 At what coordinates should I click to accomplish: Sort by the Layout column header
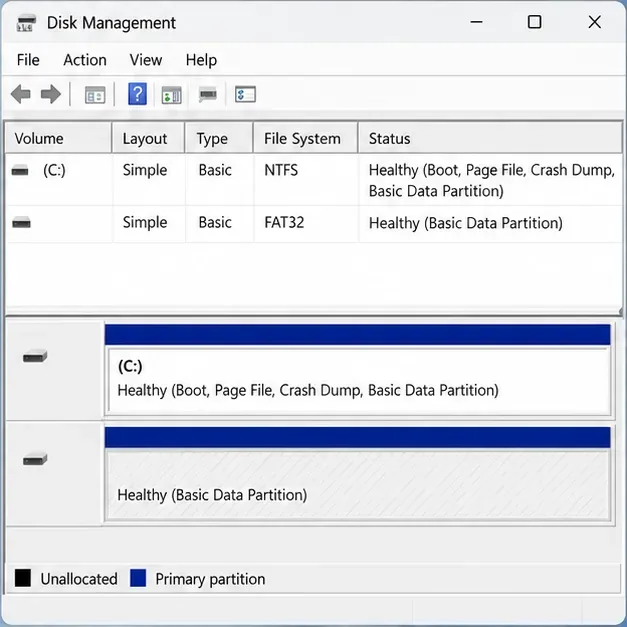(x=148, y=138)
